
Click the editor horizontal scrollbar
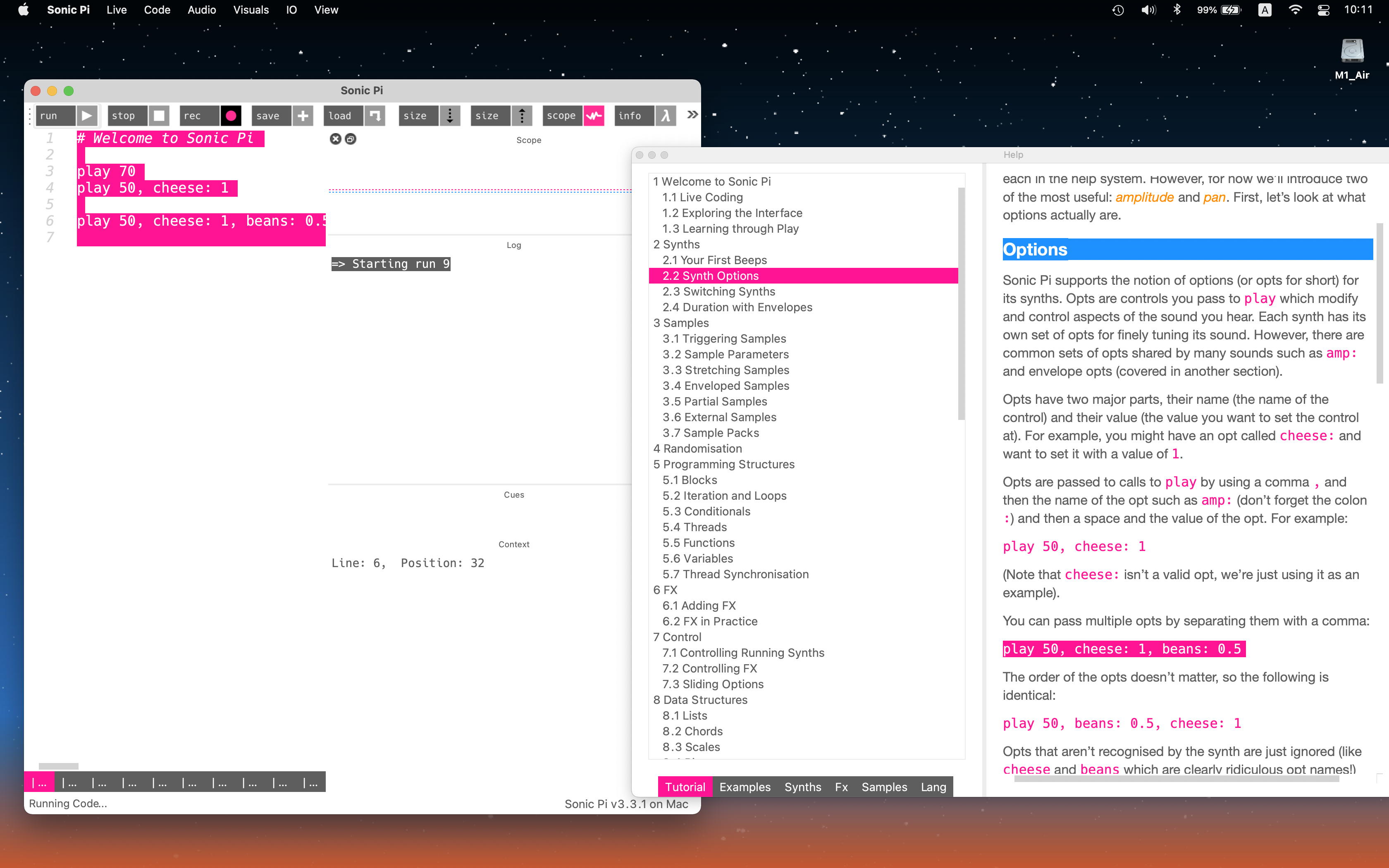59,766
